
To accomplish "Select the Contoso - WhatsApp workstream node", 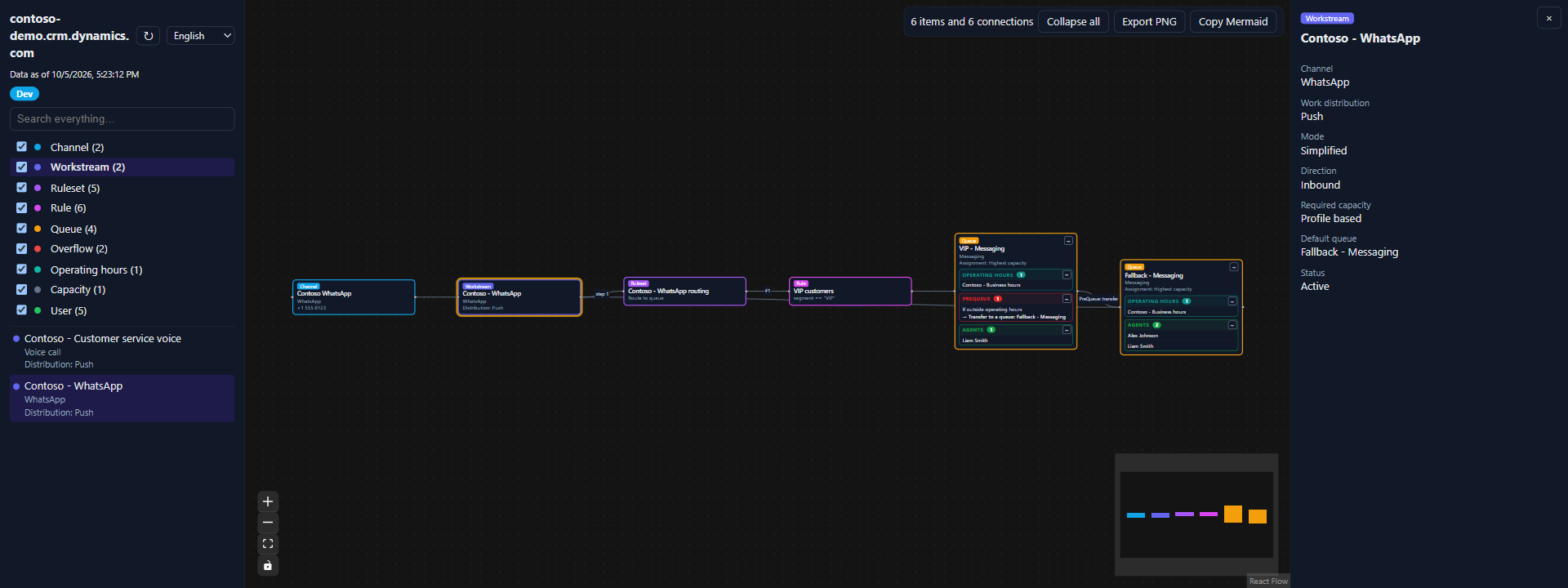I will pyautogui.click(x=519, y=297).
